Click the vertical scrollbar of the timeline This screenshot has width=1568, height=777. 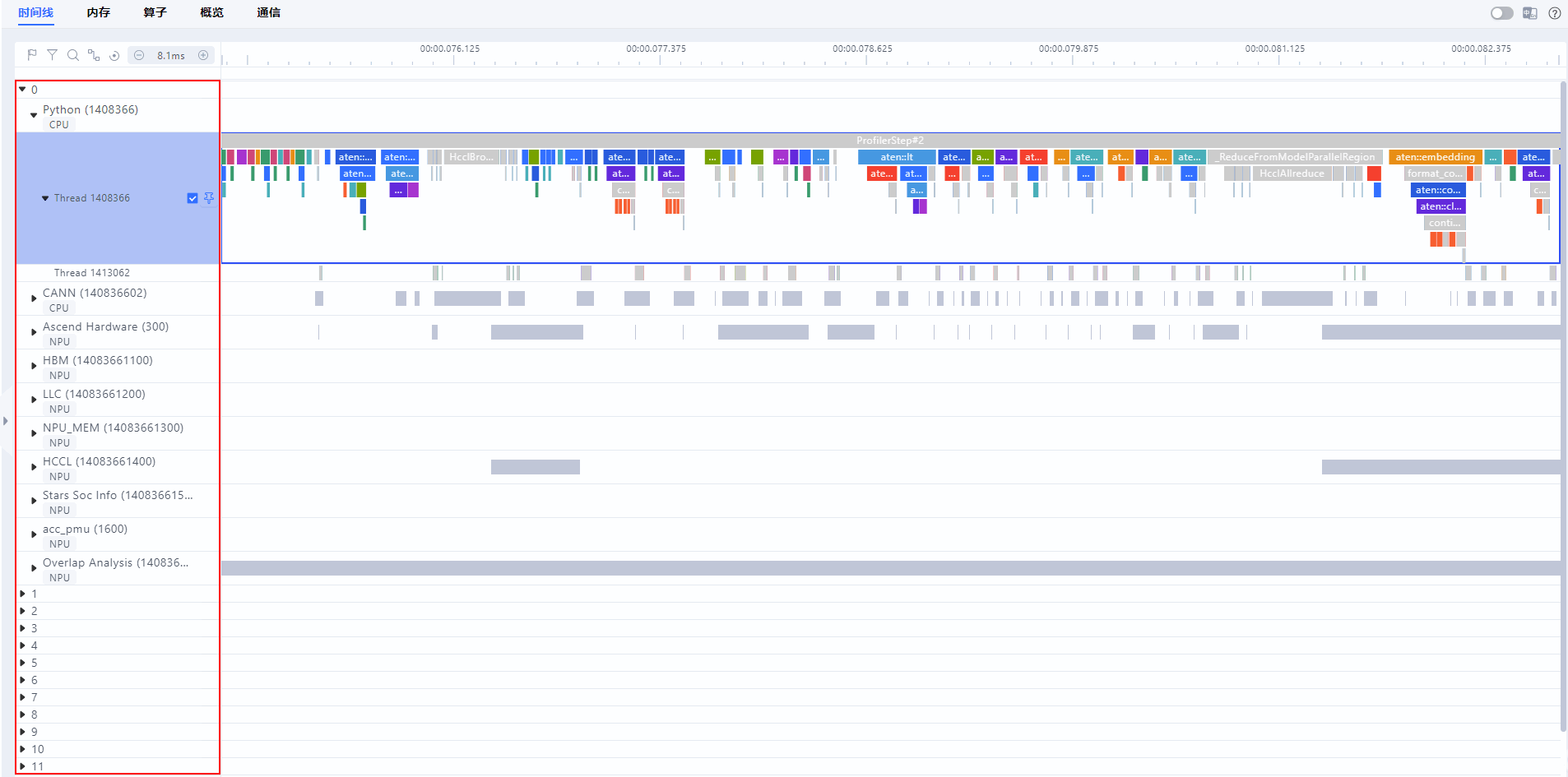[1563, 406]
